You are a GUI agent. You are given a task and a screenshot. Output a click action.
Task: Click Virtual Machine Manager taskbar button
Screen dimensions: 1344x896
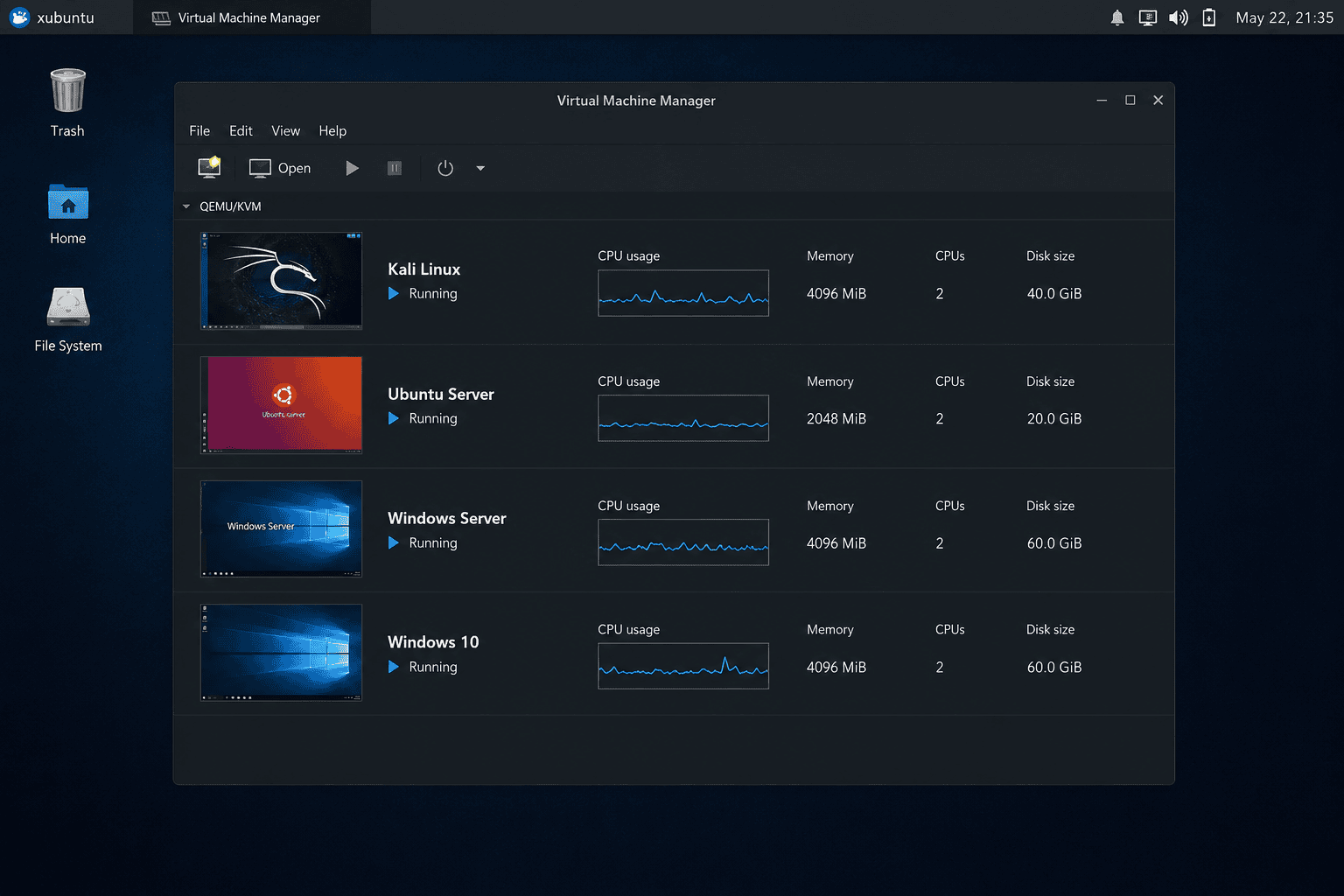pyautogui.click(x=252, y=17)
